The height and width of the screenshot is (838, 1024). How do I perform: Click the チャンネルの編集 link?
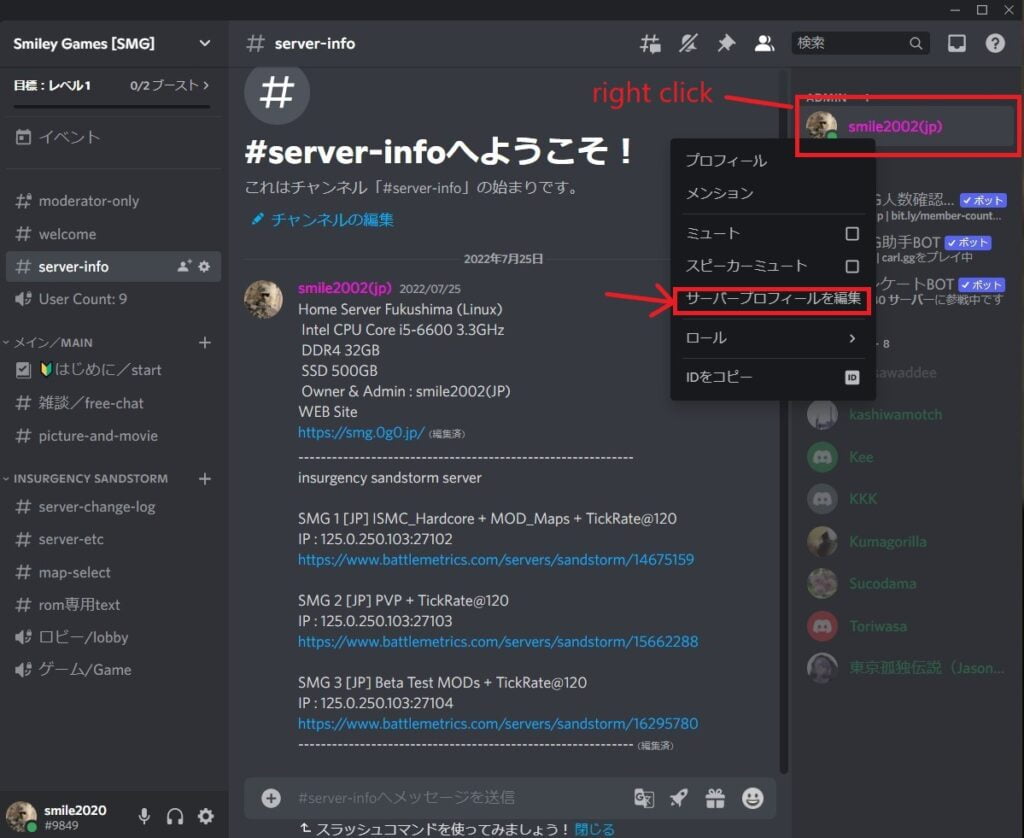[x=332, y=219]
